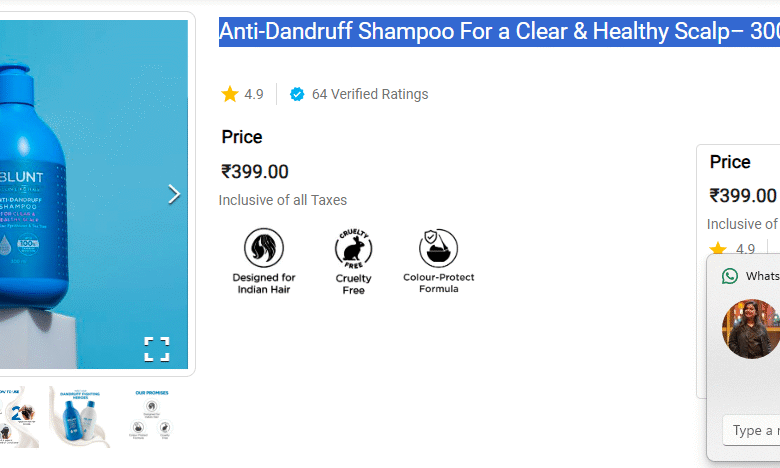
Task: Click the yellow star rating icon
Action: [230, 94]
